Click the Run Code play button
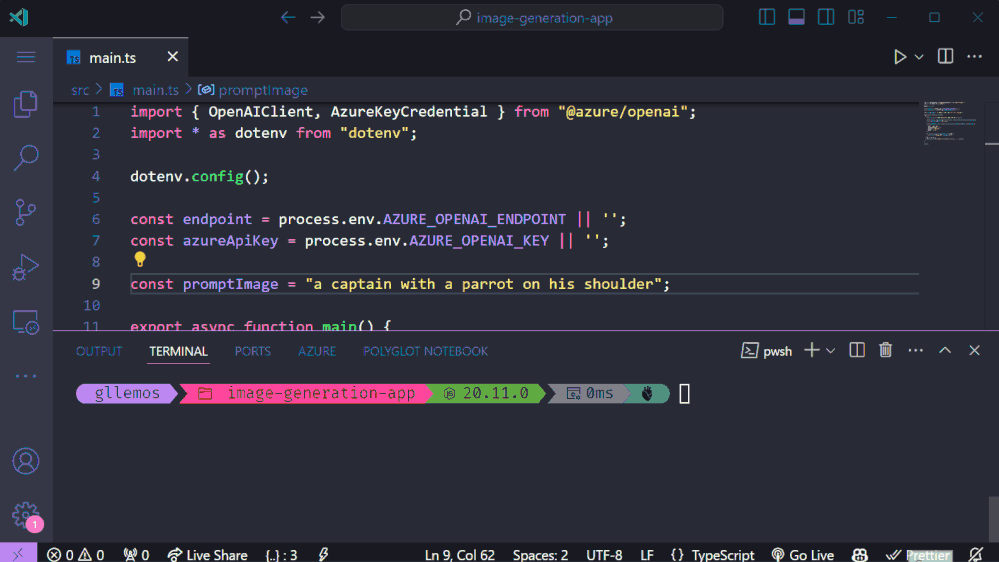Viewport: 999px width, 562px height. click(900, 57)
